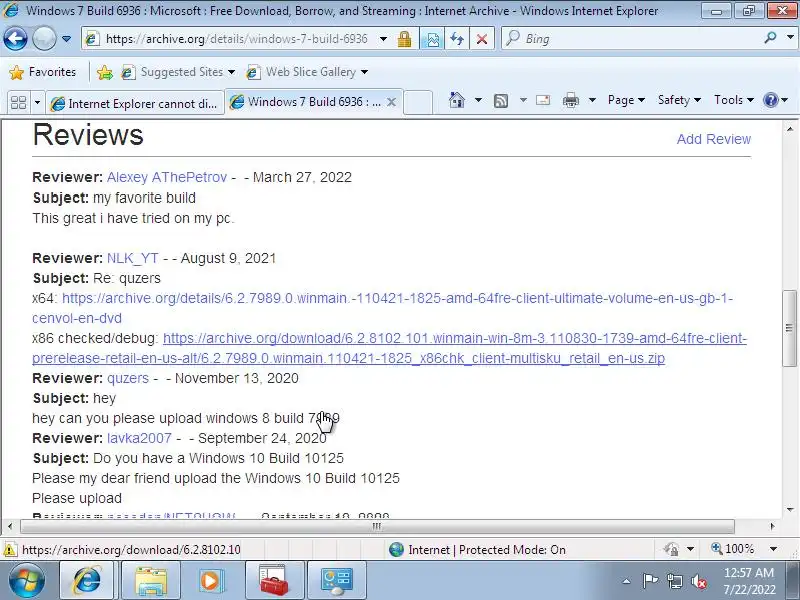
Task: Toggle Compatibility View icon
Action: [x=432, y=39]
